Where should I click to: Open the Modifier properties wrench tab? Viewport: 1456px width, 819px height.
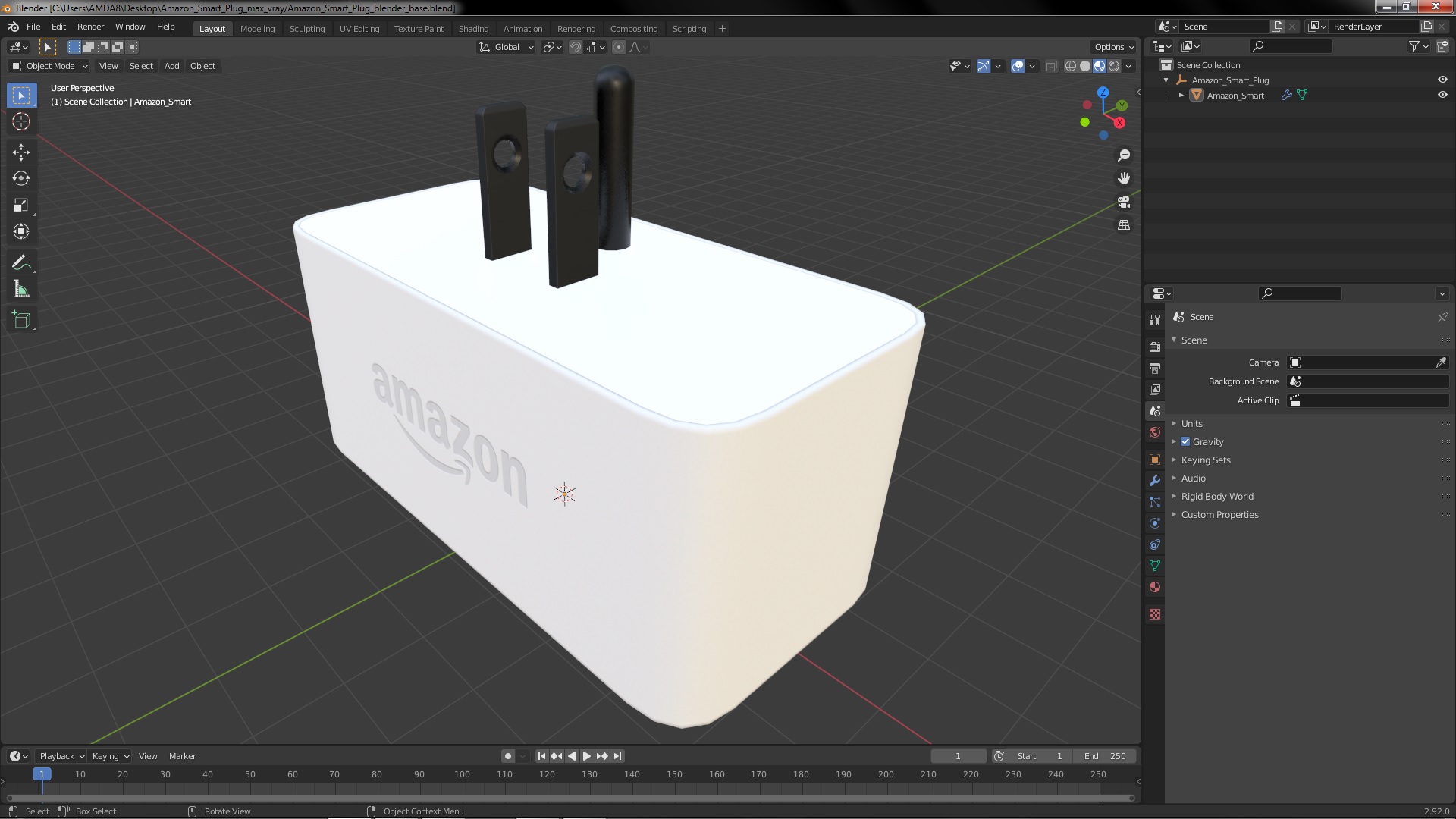click(1155, 481)
